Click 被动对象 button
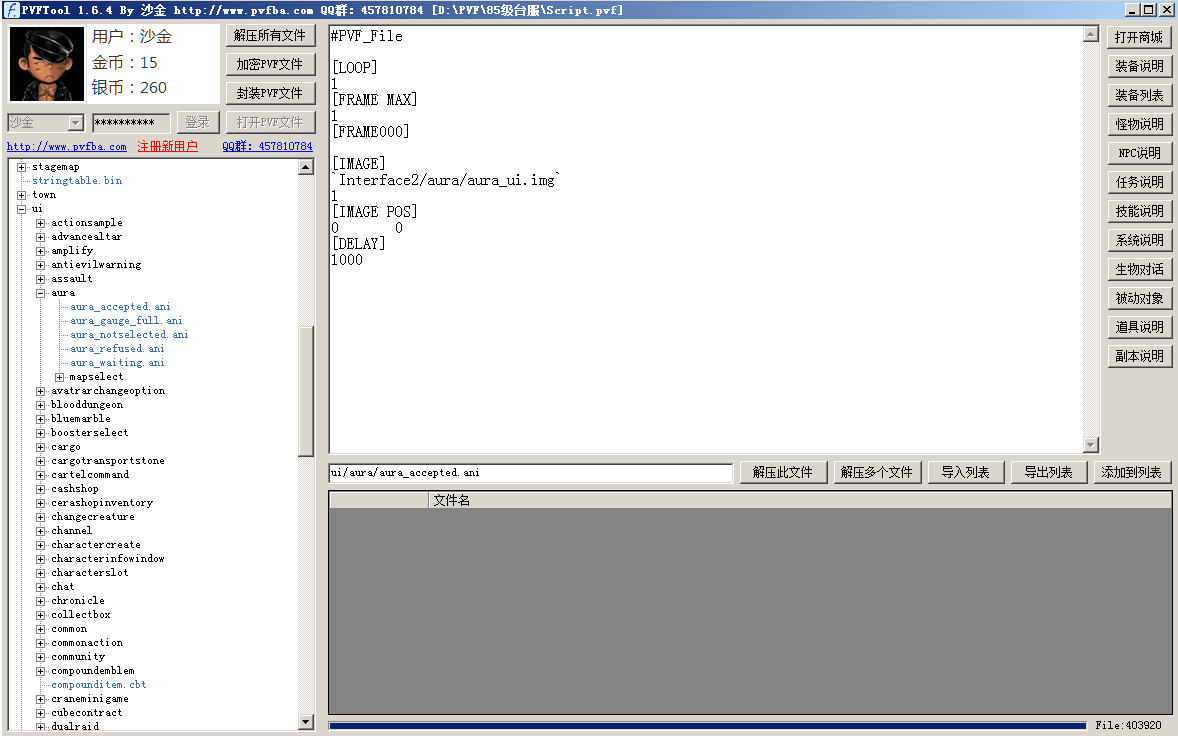The image size is (1178, 736). (1139, 299)
